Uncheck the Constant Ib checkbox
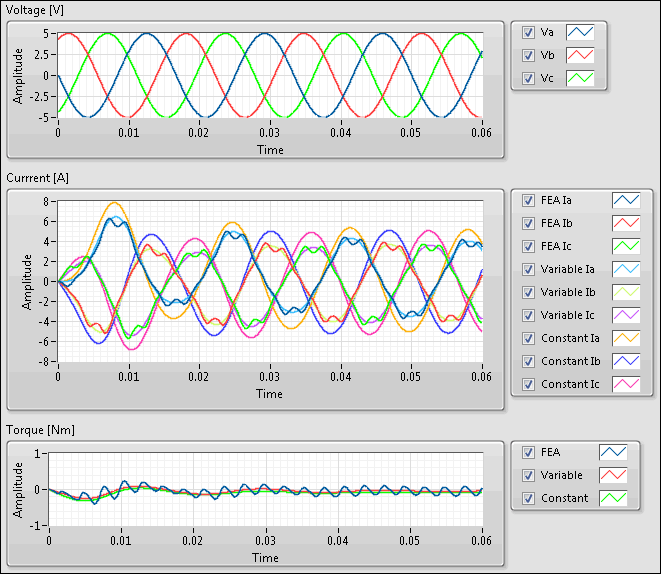The height and width of the screenshot is (574, 661). tap(528, 361)
